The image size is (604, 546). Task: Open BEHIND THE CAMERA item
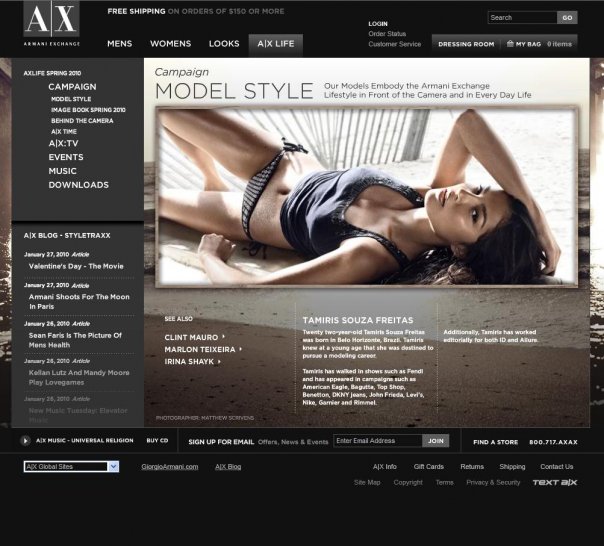[x=82, y=121]
